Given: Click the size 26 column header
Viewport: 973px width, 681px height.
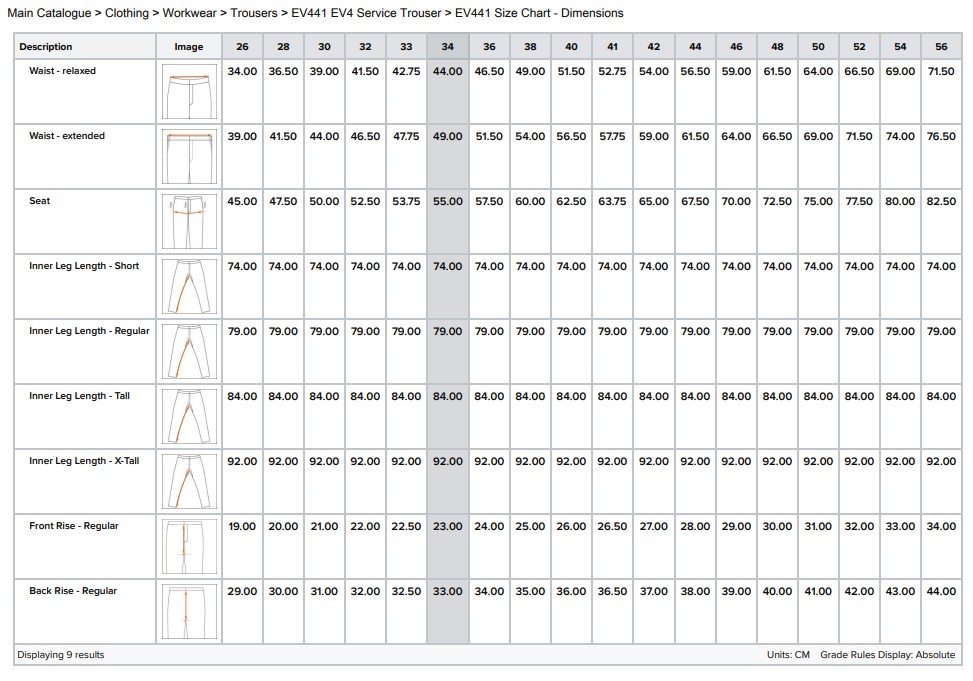Looking at the screenshot, I should click(242, 47).
